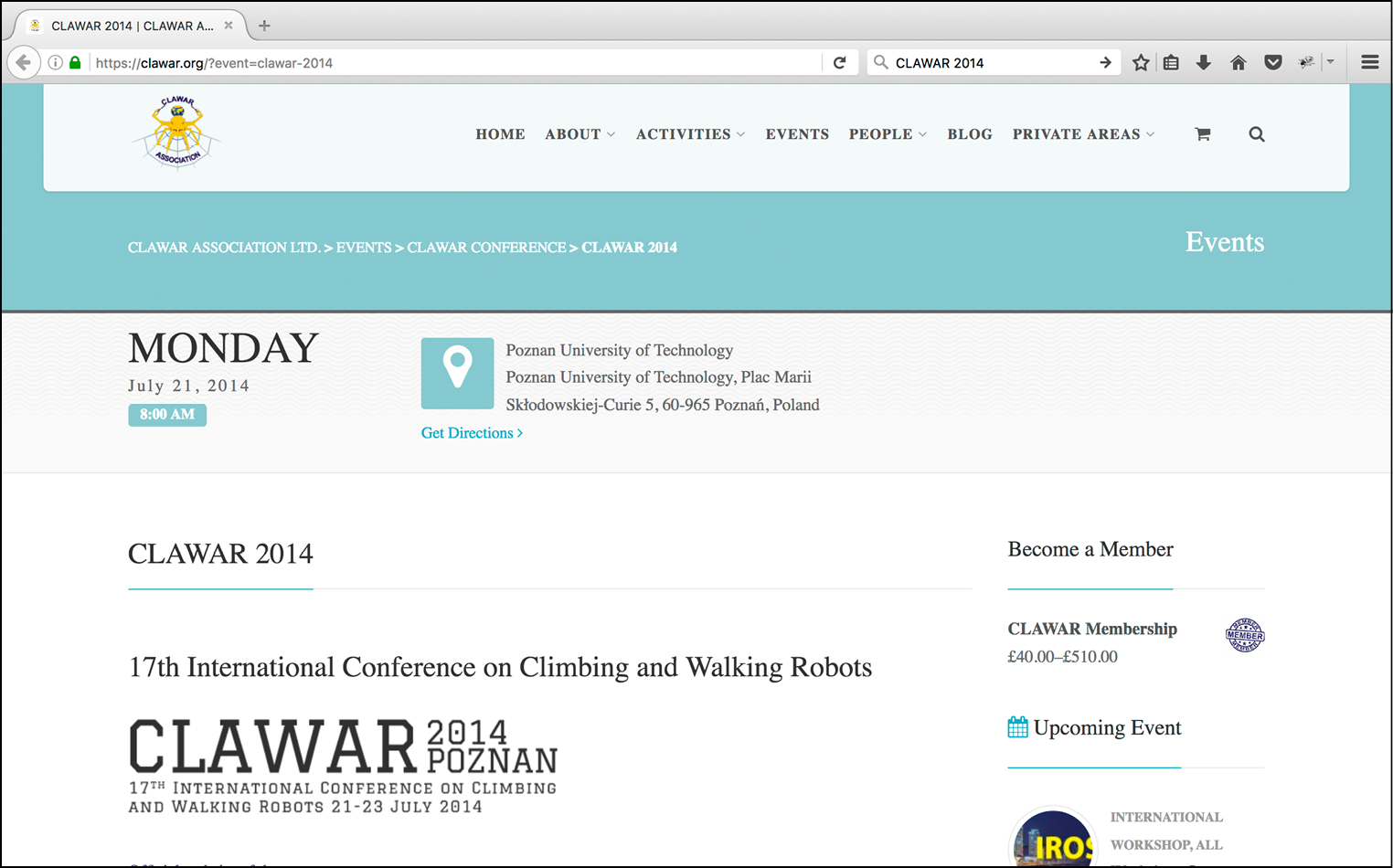Viewport: 1393px width, 868px height.
Task: Go to the browser home icon
Action: tap(1239, 63)
